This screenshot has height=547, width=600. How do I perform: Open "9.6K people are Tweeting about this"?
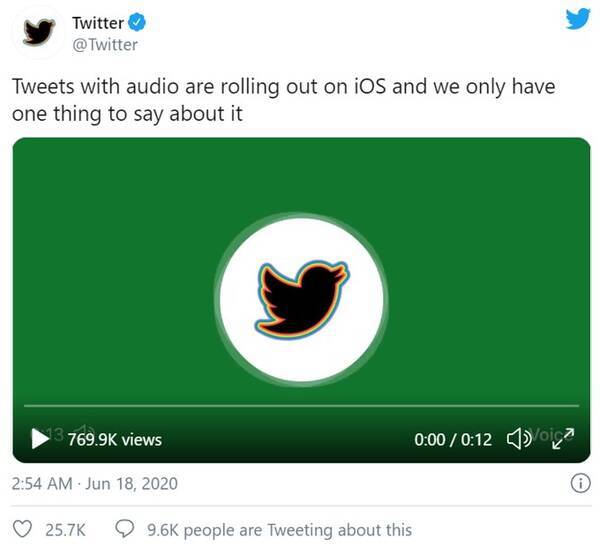click(278, 529)
